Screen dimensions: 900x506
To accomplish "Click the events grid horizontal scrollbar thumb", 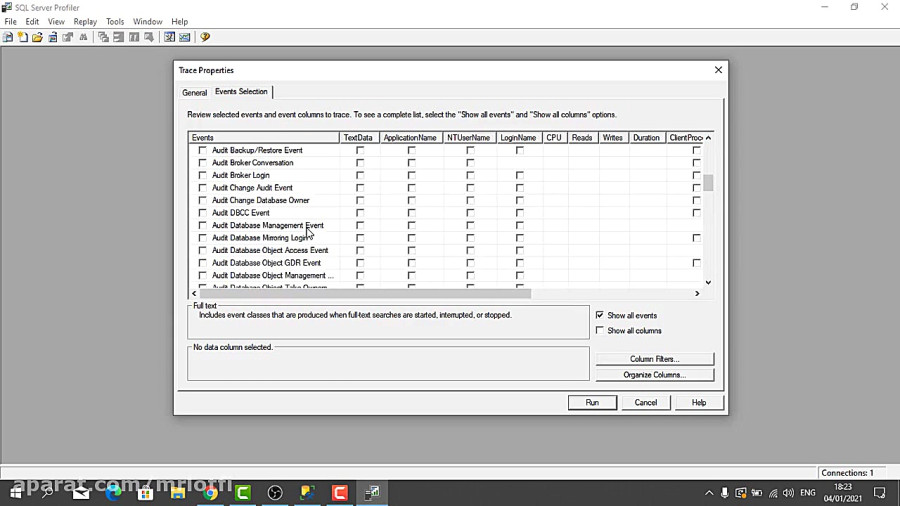I will coord(365,293).
